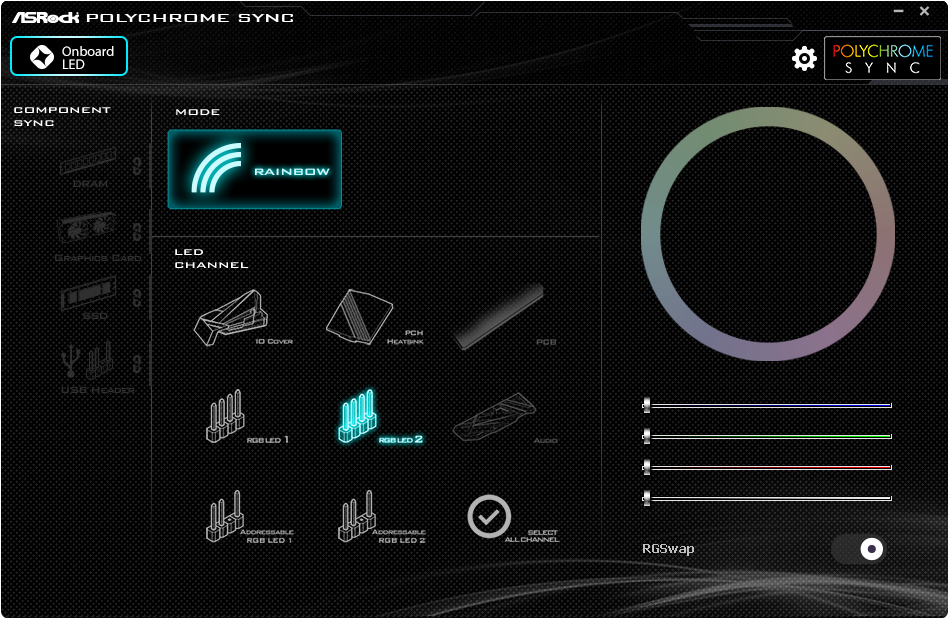
Task: Toggle USB Header sync link icon
Action: [138, 364]
